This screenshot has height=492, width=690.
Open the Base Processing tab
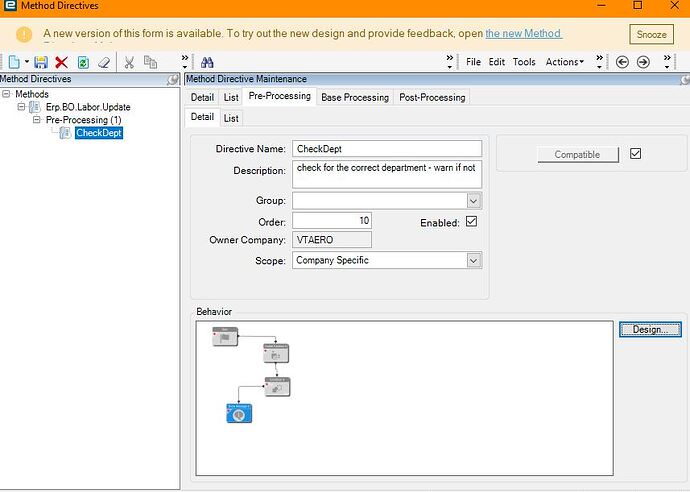click(355, 97)
